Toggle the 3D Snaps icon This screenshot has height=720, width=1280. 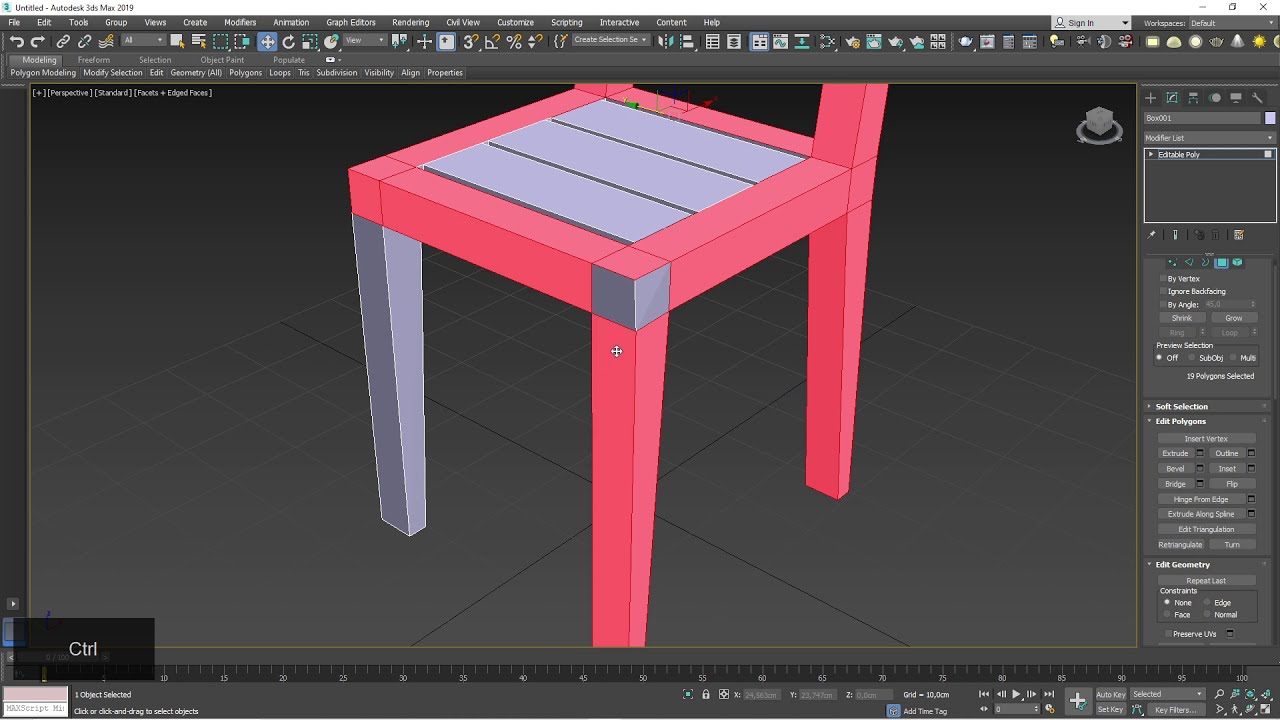click(x=470, y=41)
